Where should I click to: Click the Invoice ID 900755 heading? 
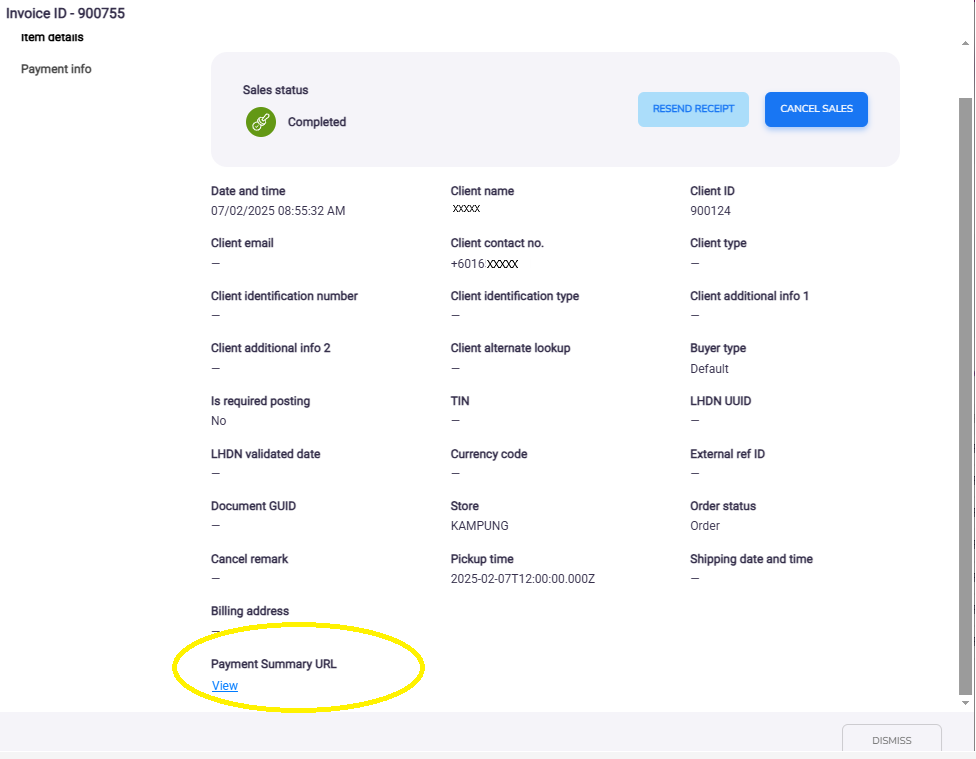pos(66,13)
